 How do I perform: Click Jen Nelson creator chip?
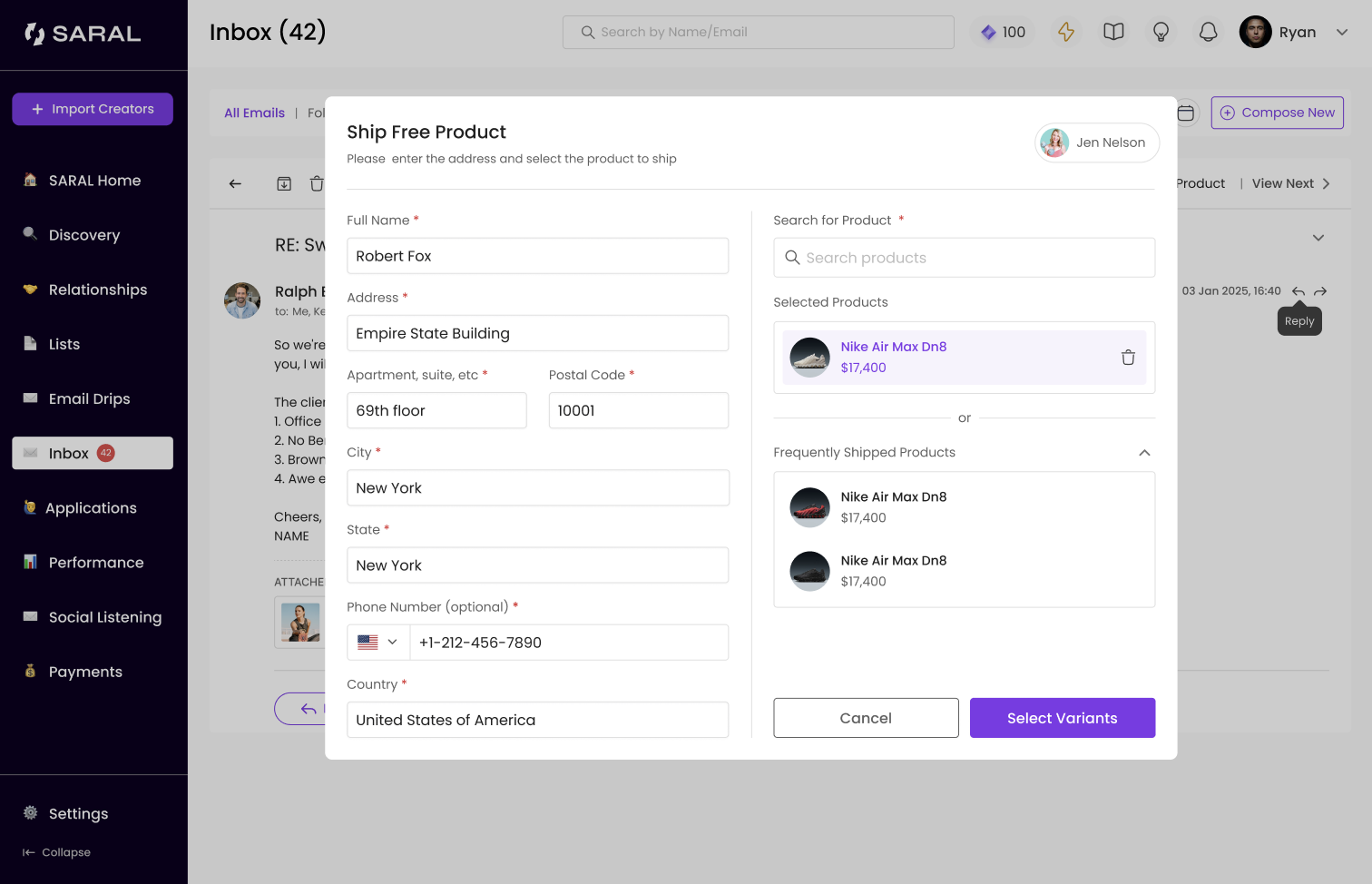pos(1097,142)
